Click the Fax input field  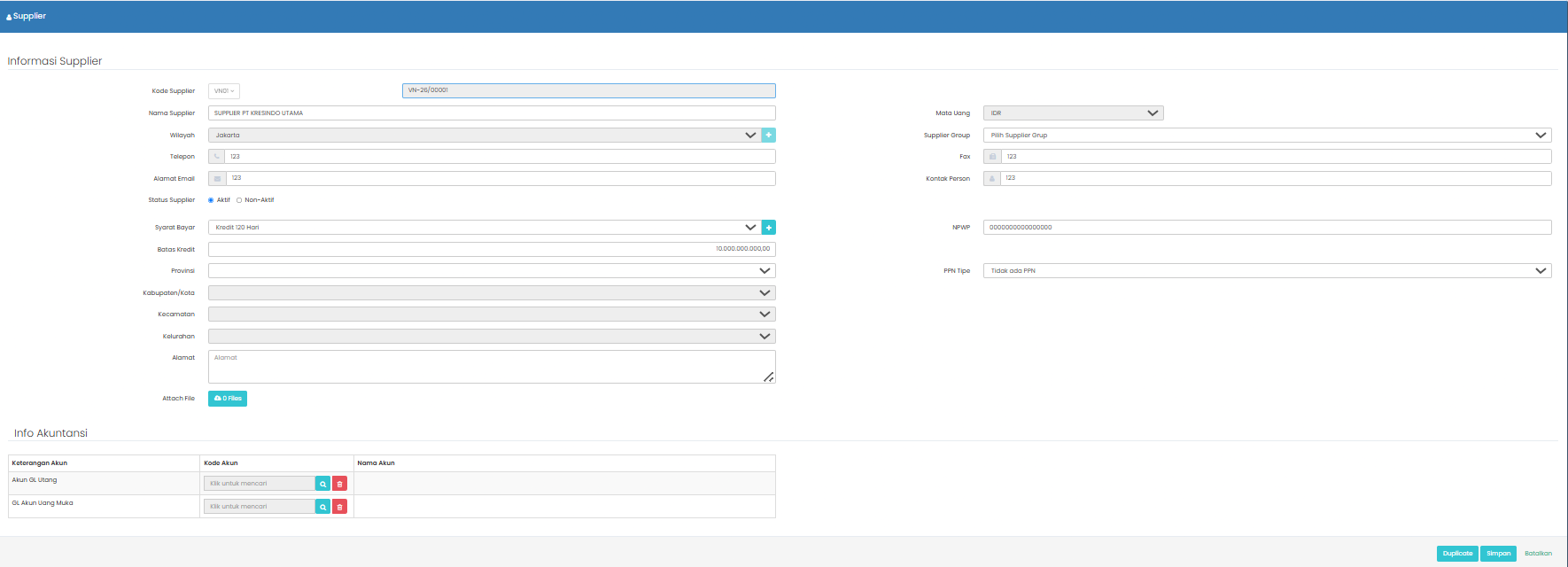pos(1277,157)
